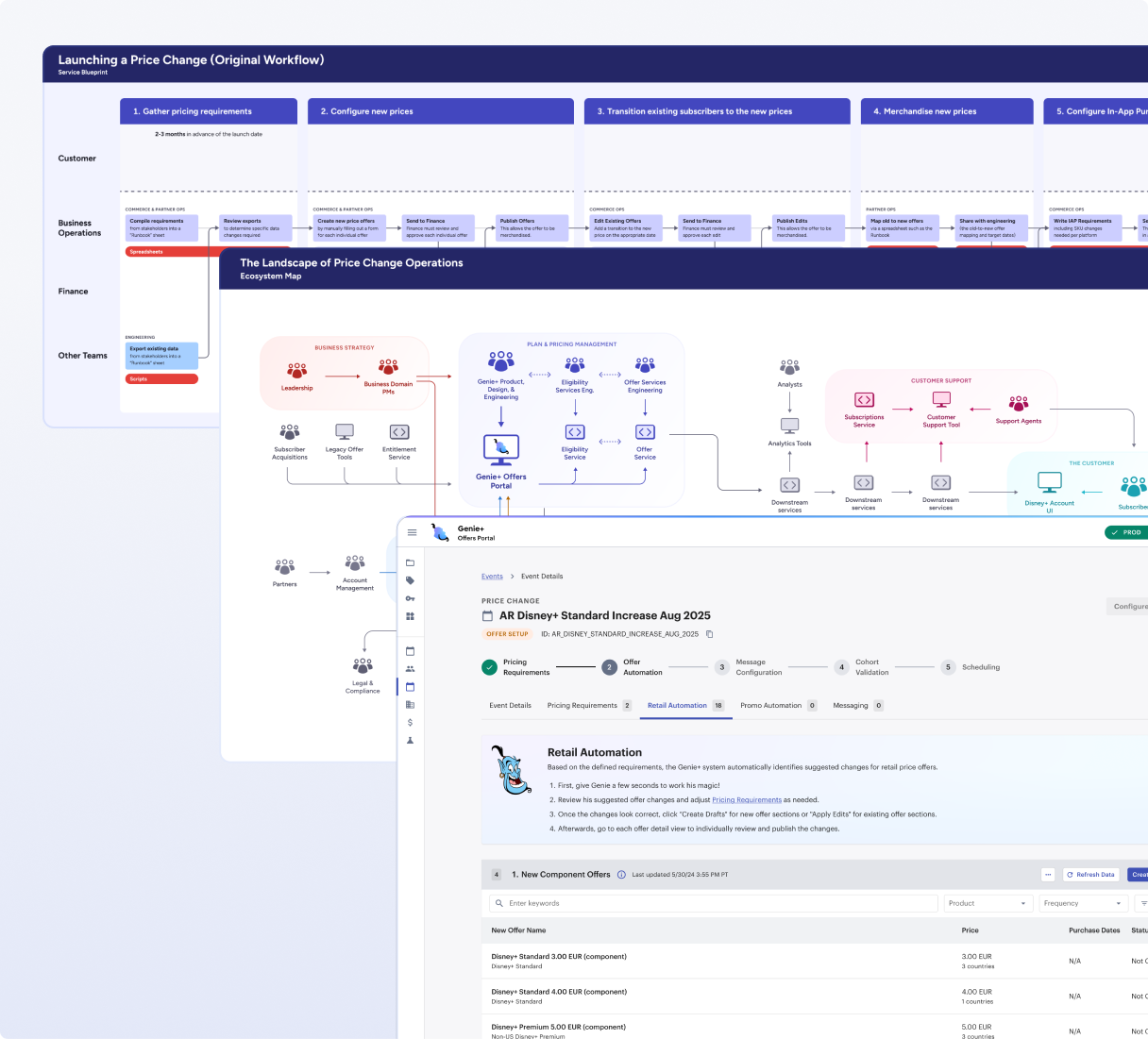The width and height of the screenshot is (1148, 1039).
Task: Click the people icon in the sidebar
Action: point(410,668)
